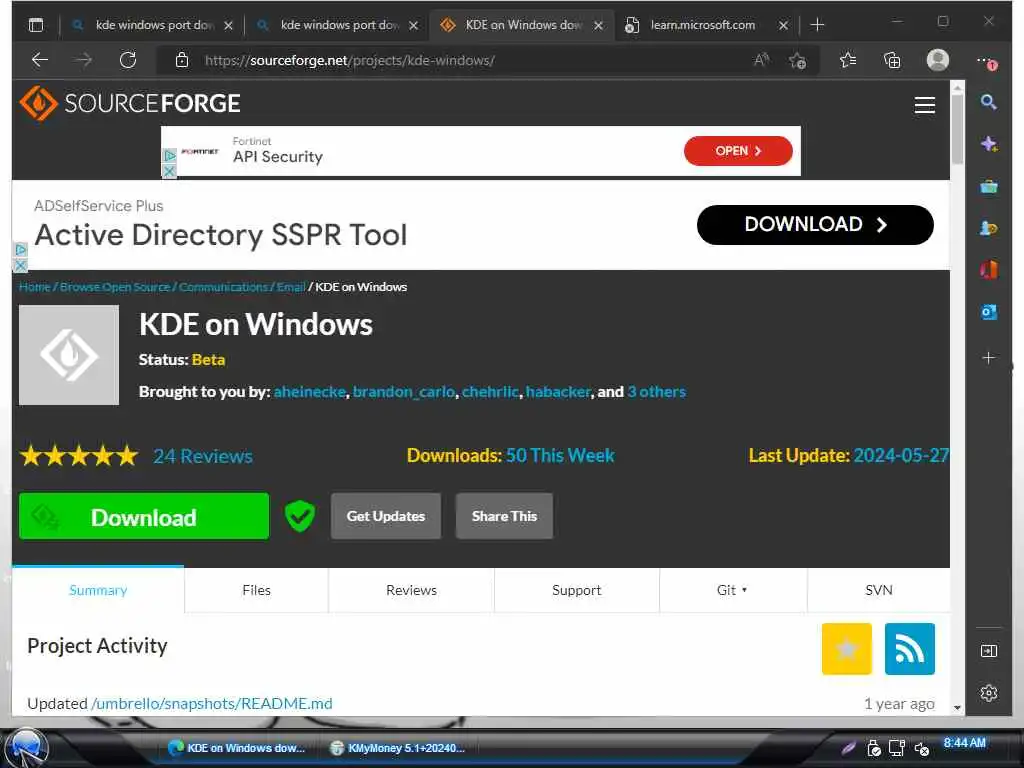Click the blue RSS feed icon
Screen dimensions: 1024x768
coord(910,648)
